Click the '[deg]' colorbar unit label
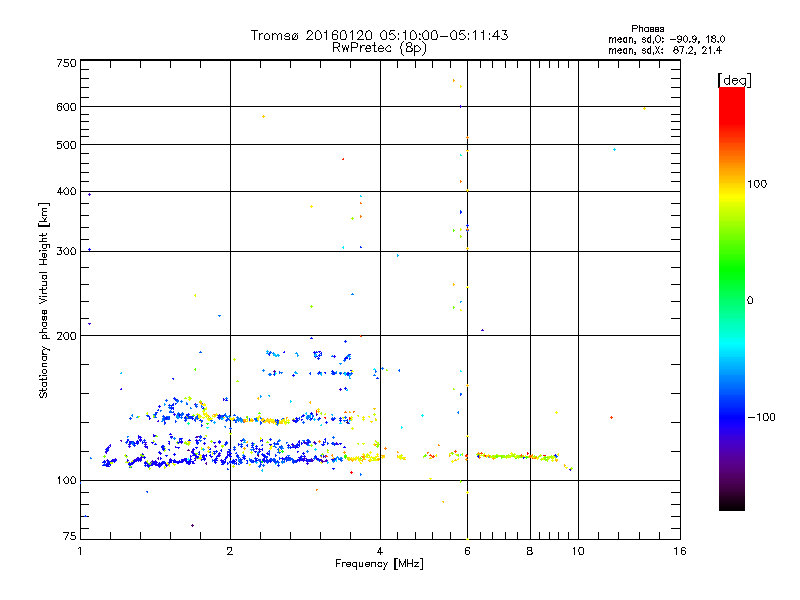The height and width of the screenshot is (600, 800). pos(734,80)
